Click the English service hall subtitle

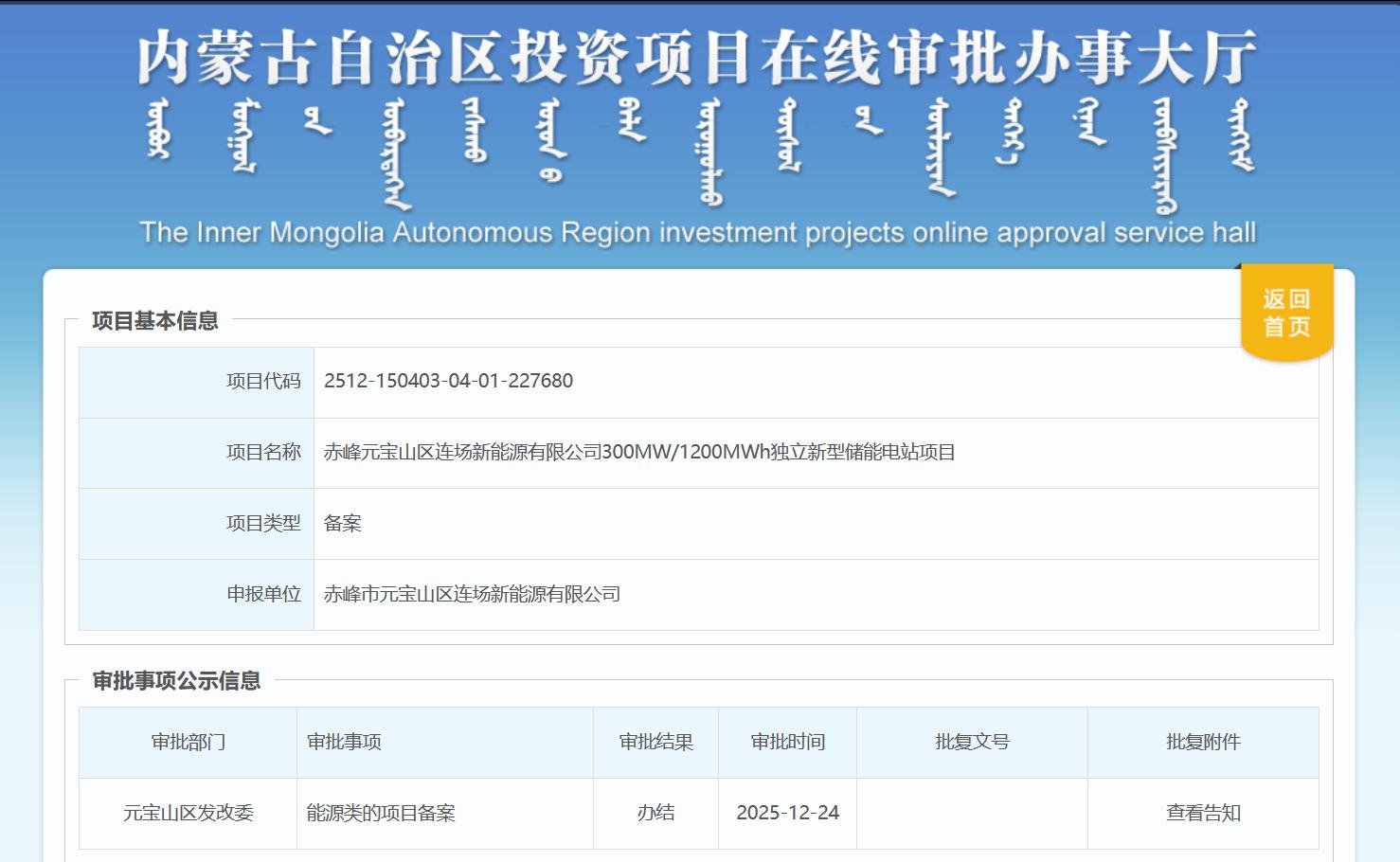(697, 233)
